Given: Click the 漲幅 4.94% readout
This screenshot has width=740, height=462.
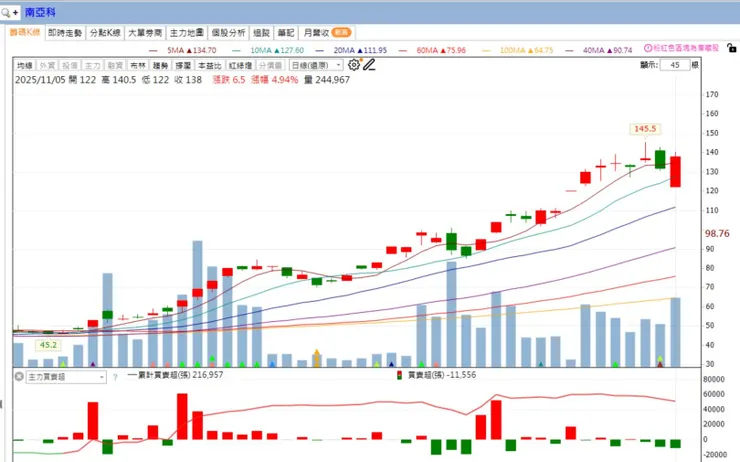Looking at the screenshot, I should pos(274,80).
